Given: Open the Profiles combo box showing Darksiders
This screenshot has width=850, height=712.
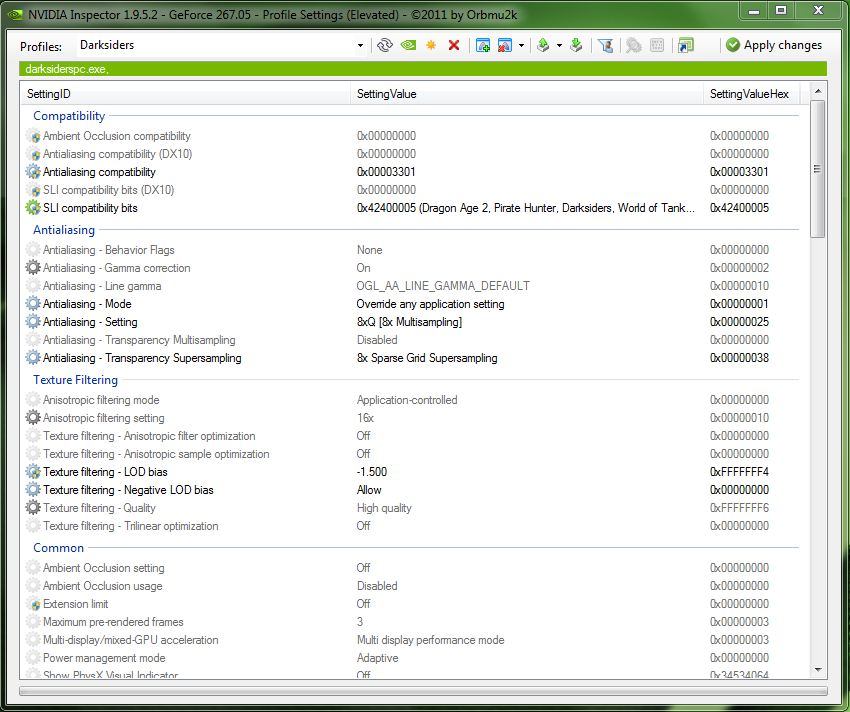Looking at the screenshot, I should pos(221,45).
